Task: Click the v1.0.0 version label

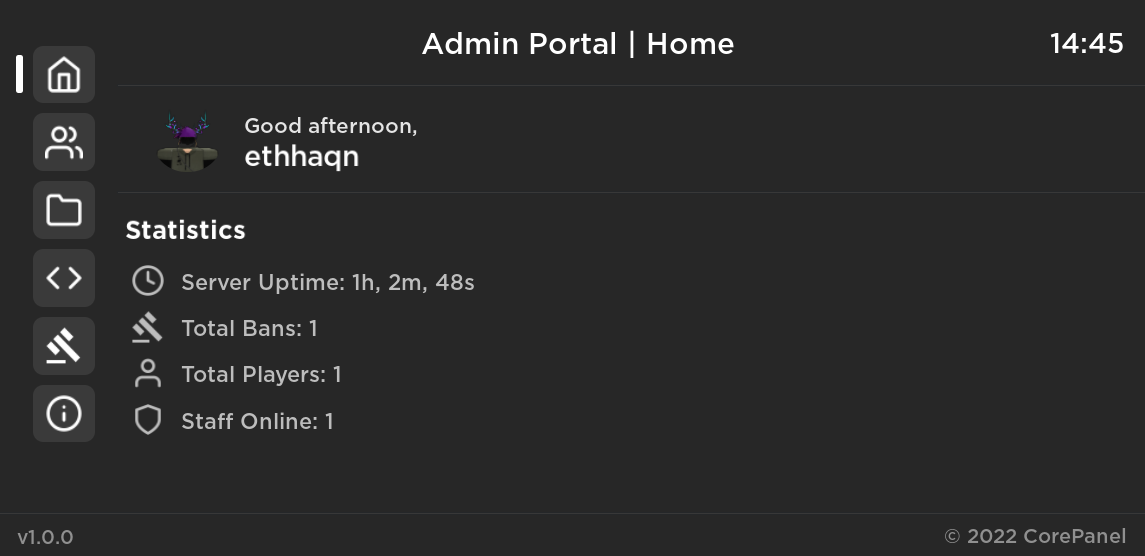Action: coord(45,538)
